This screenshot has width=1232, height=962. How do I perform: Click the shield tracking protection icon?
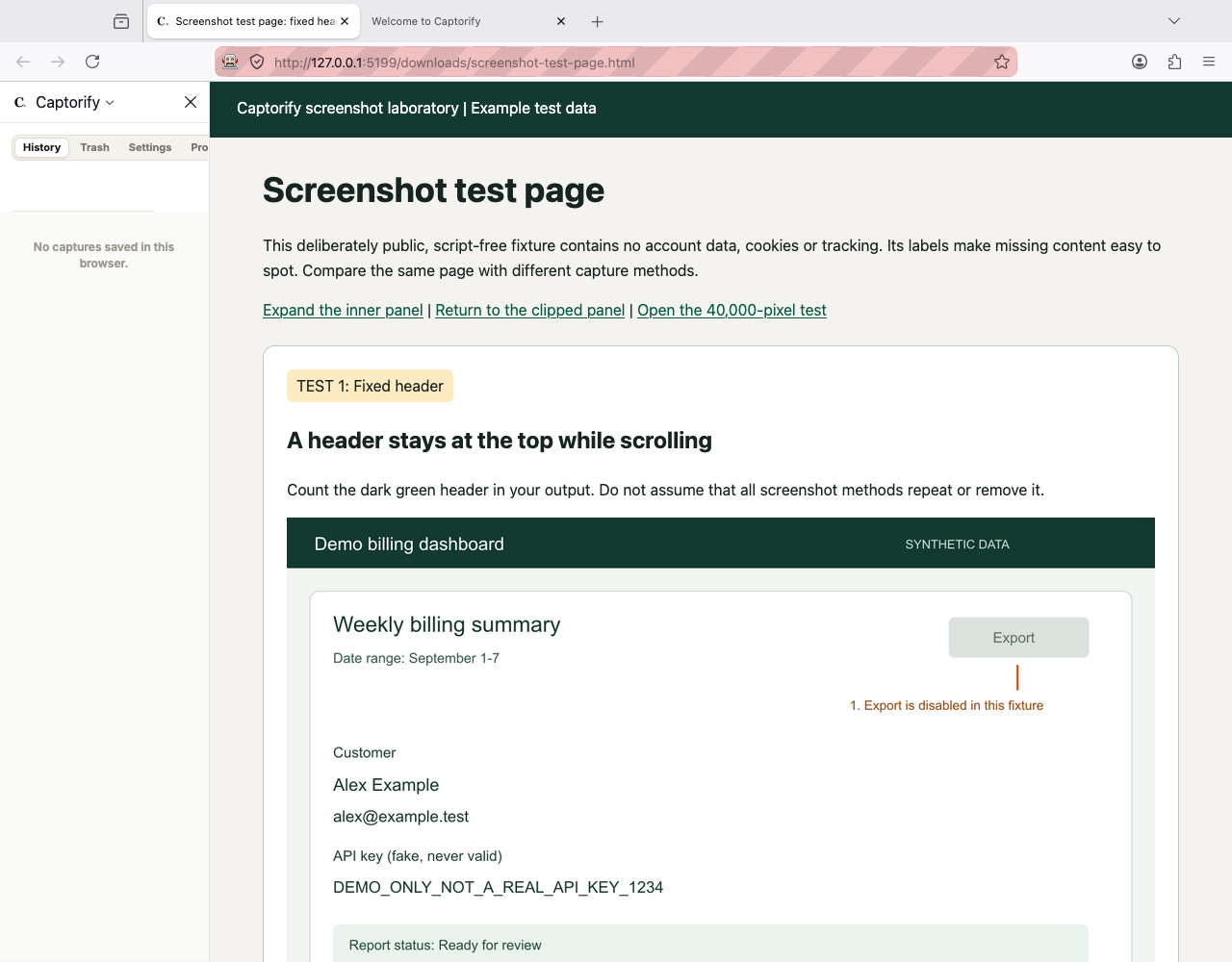click(x=257, y=62)
